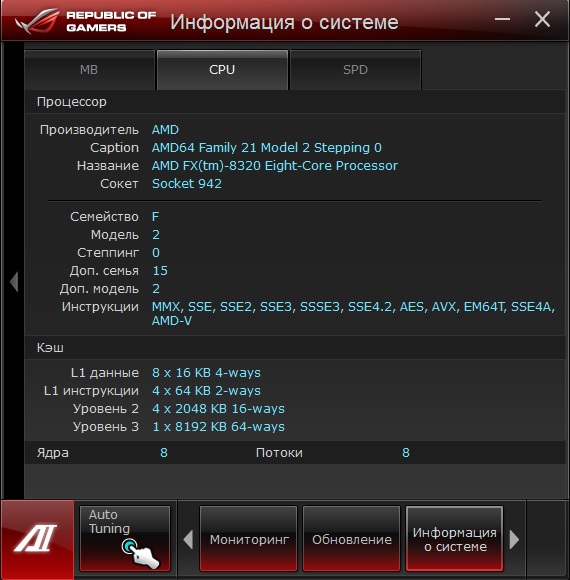Click AMD64 Family 21 Model 2 caption
This screenshot has height=580, width=570.
[x=267, y=148]
